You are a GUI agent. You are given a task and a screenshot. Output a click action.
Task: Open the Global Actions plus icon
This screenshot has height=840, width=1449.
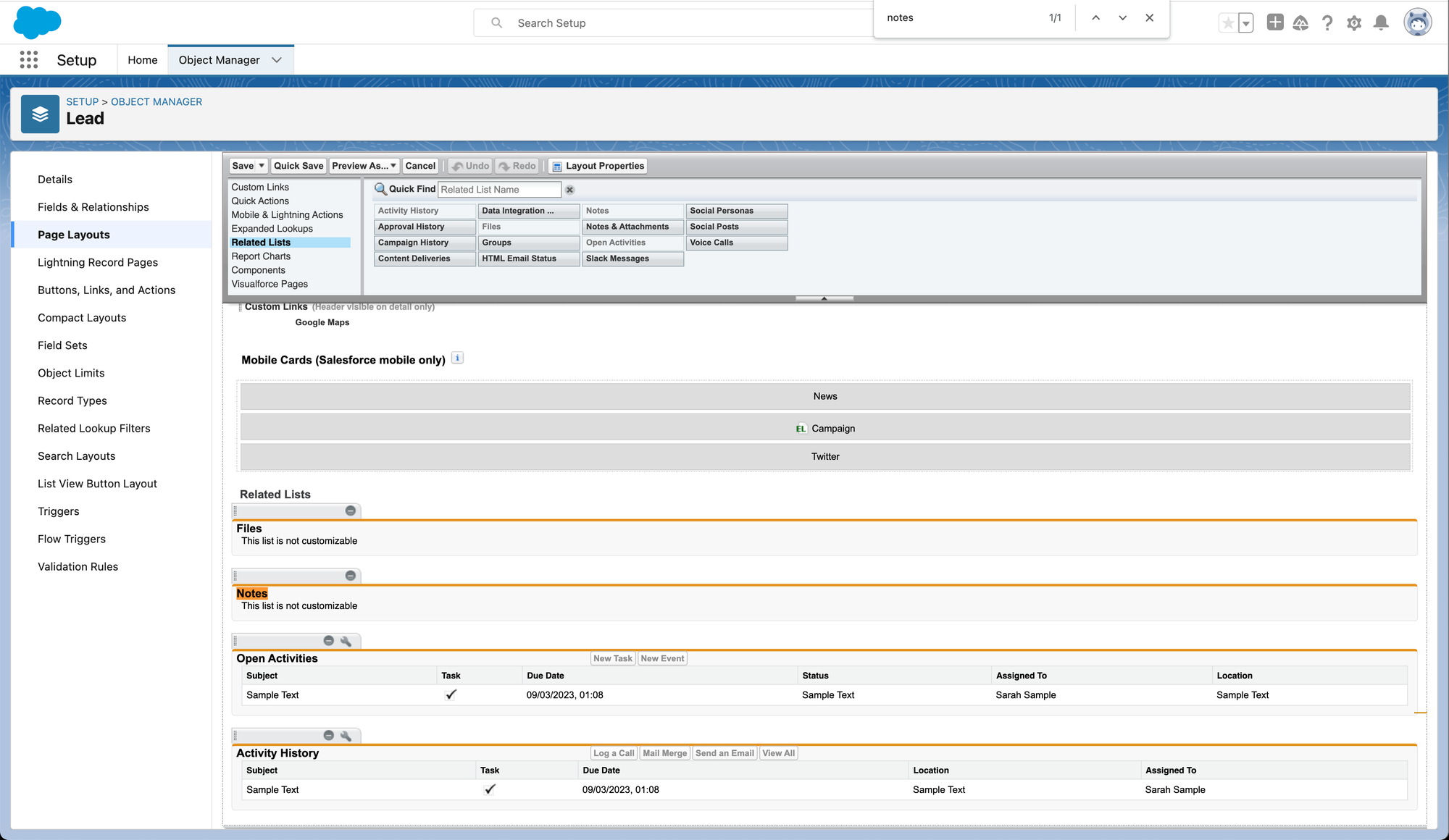pyautogui.click(x=1275, y=22)
